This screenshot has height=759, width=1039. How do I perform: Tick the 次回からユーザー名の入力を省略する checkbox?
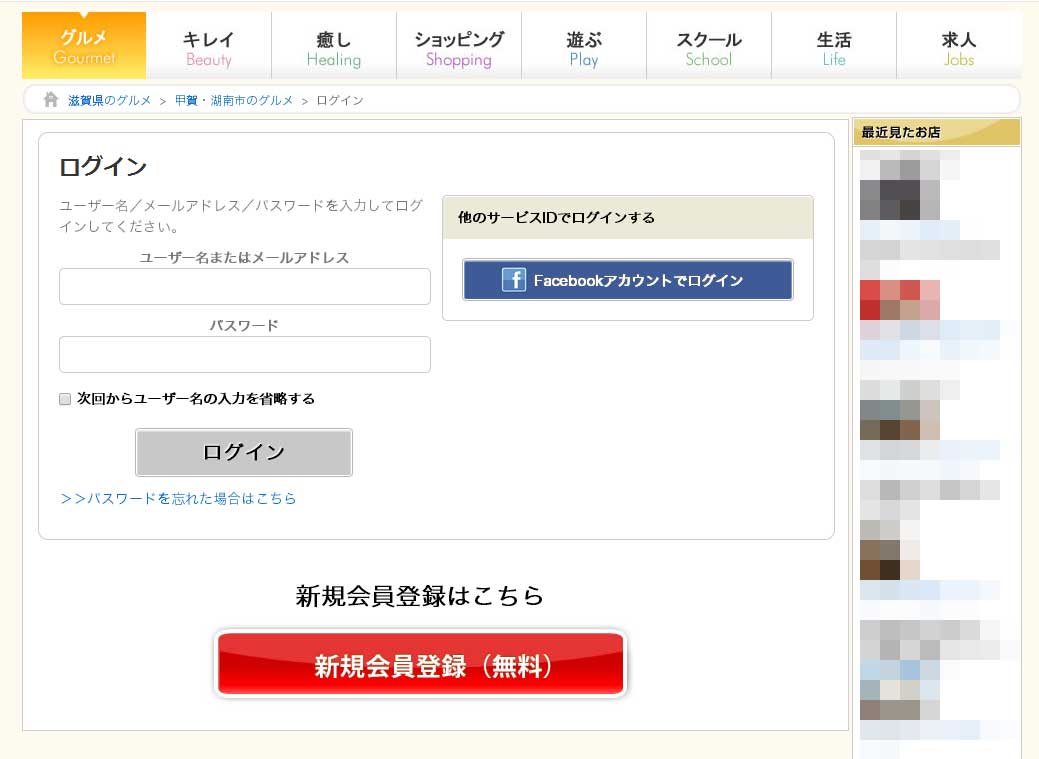[x=65, y=399]
